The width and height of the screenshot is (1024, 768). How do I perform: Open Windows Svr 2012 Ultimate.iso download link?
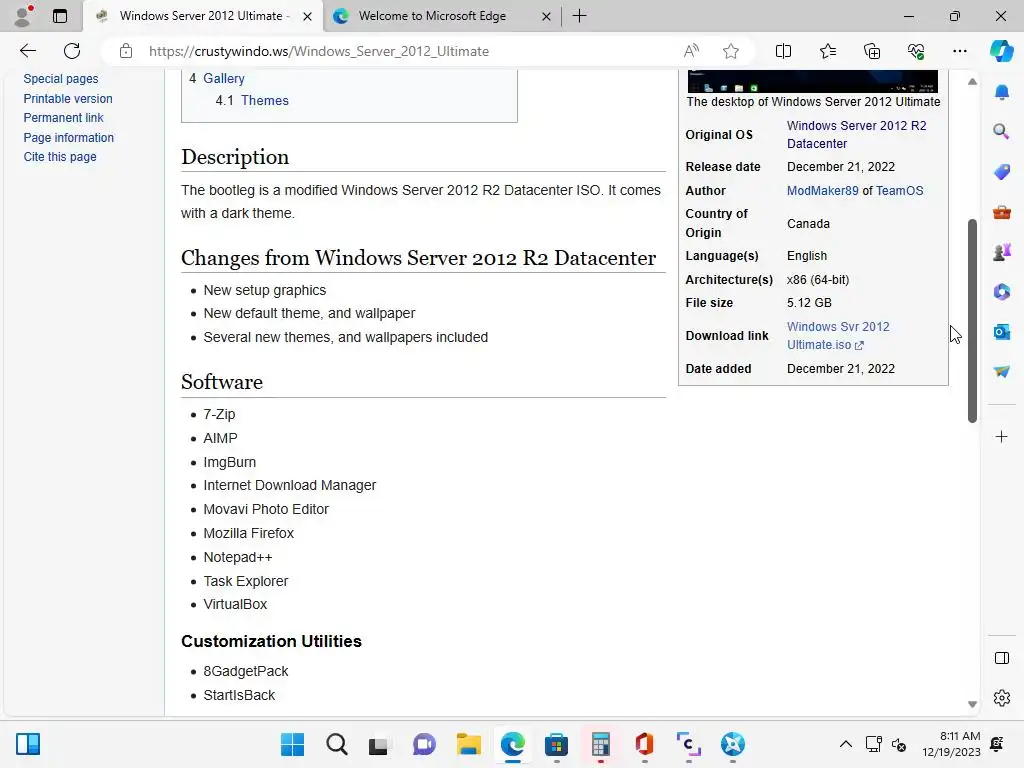(838, 336)
